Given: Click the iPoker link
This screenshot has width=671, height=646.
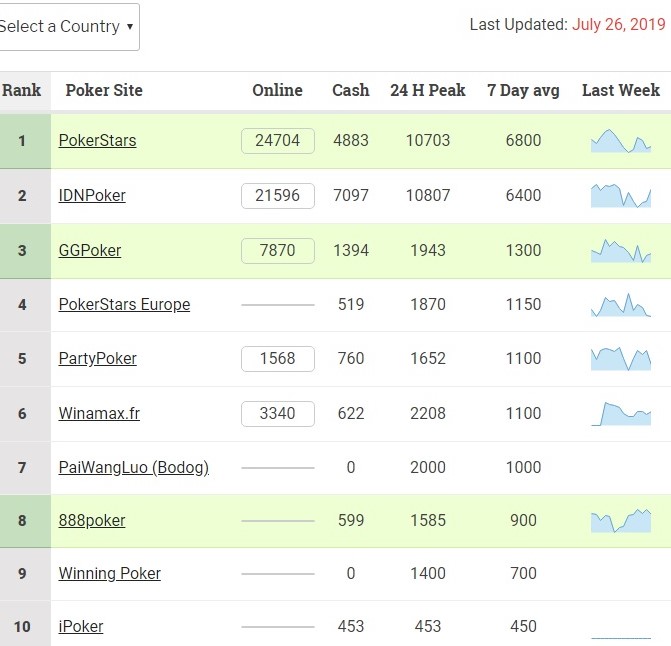Looking at the screenshot, I should tap(80, 627).
